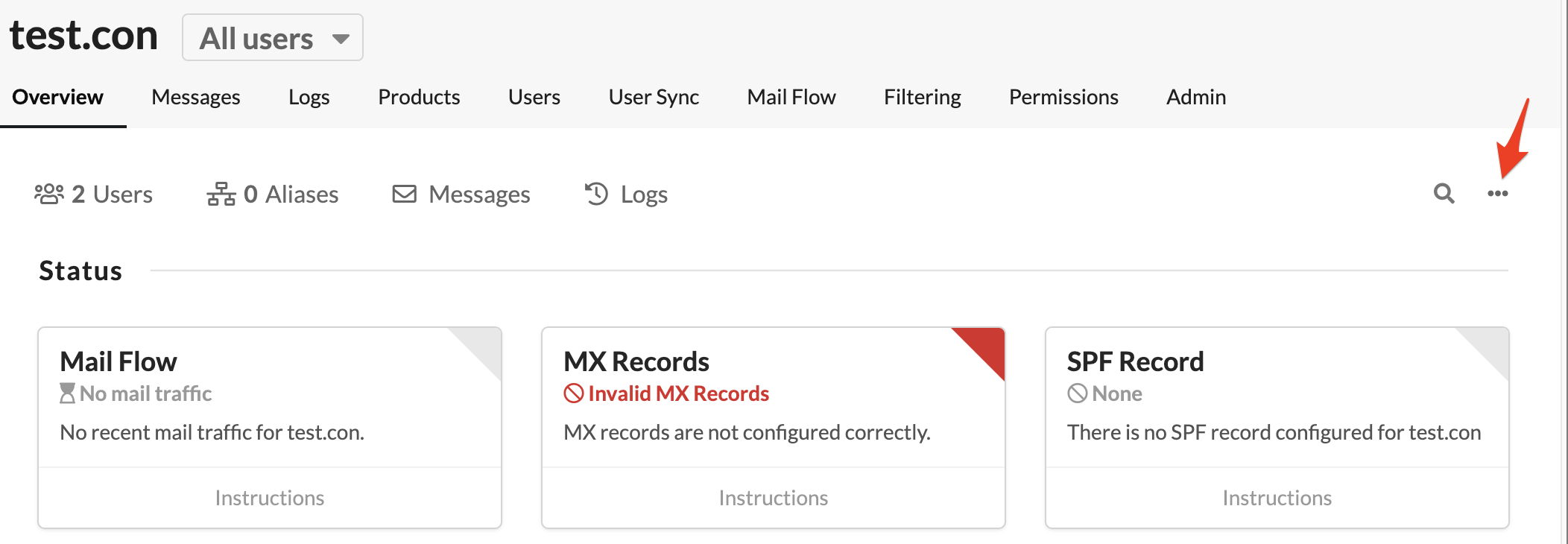Open the Admin tab
This screenshot has height=544, width=1568.
[1196, 97]
